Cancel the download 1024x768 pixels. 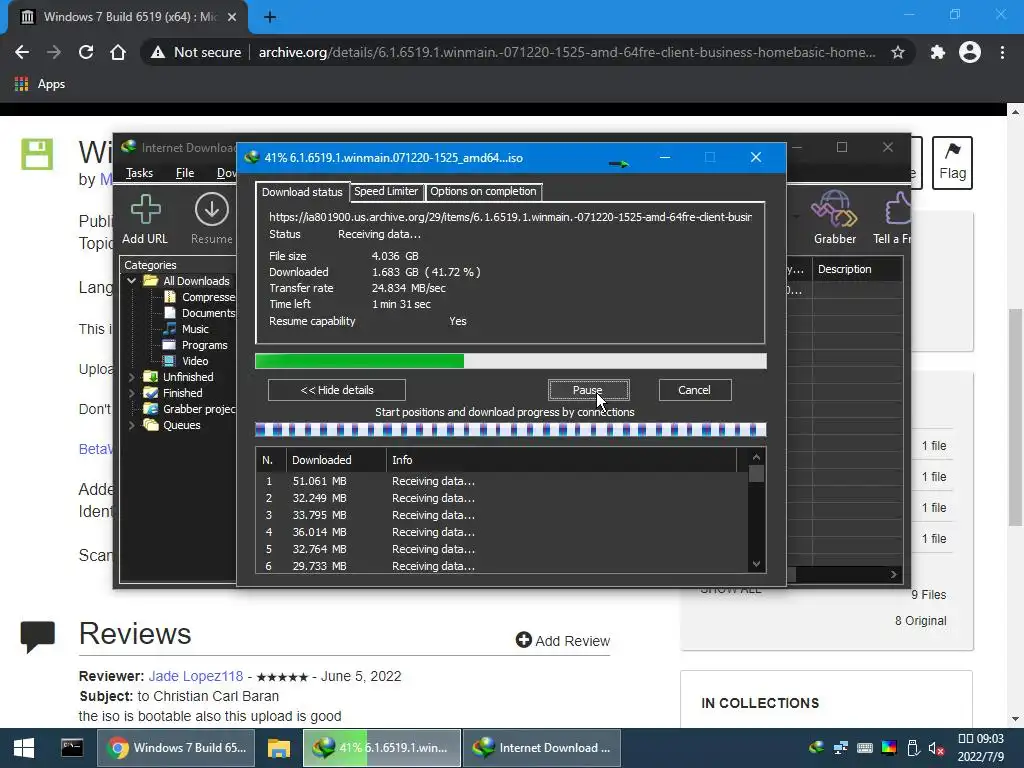pyautogui.click(x=694, y=390)
